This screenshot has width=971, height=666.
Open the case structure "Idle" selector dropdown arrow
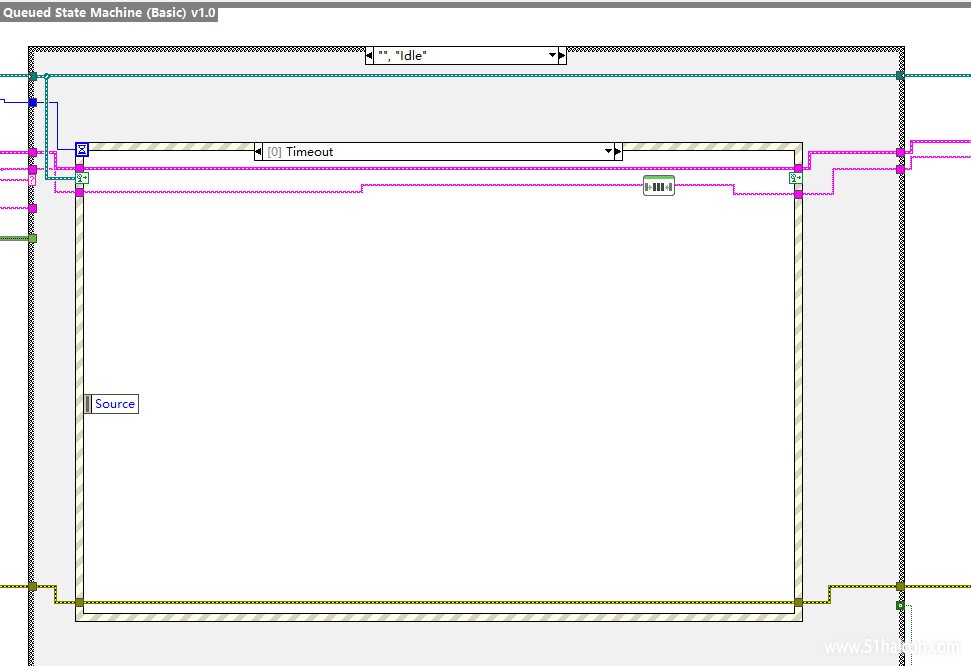click(x=552, y=55)
